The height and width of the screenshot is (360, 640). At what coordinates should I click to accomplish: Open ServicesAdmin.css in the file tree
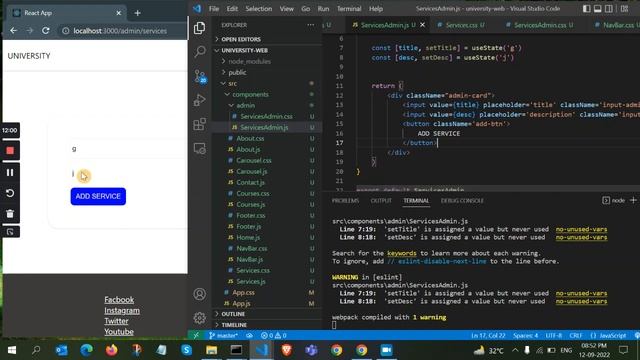(266, 116)
